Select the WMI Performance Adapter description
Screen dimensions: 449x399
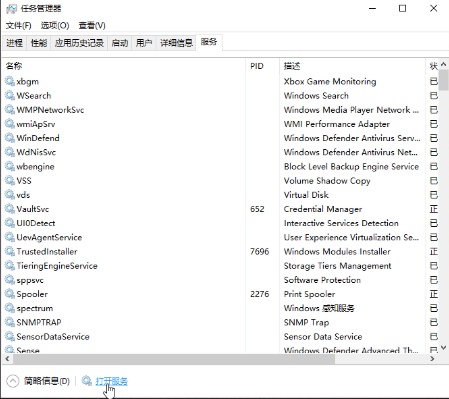337,124
